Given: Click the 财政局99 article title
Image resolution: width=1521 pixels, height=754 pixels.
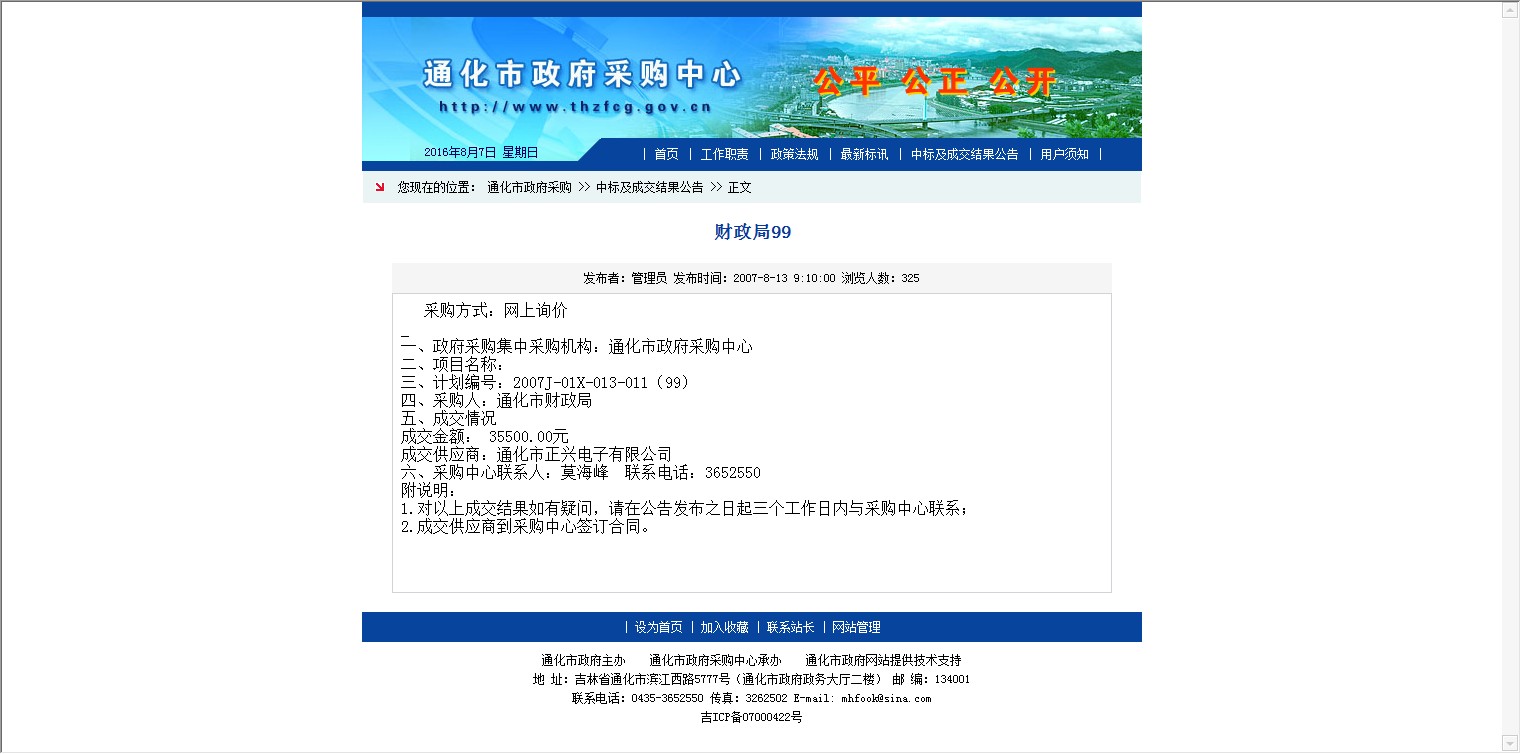Looking at the screenshot, I should click(x=752, y=232).
